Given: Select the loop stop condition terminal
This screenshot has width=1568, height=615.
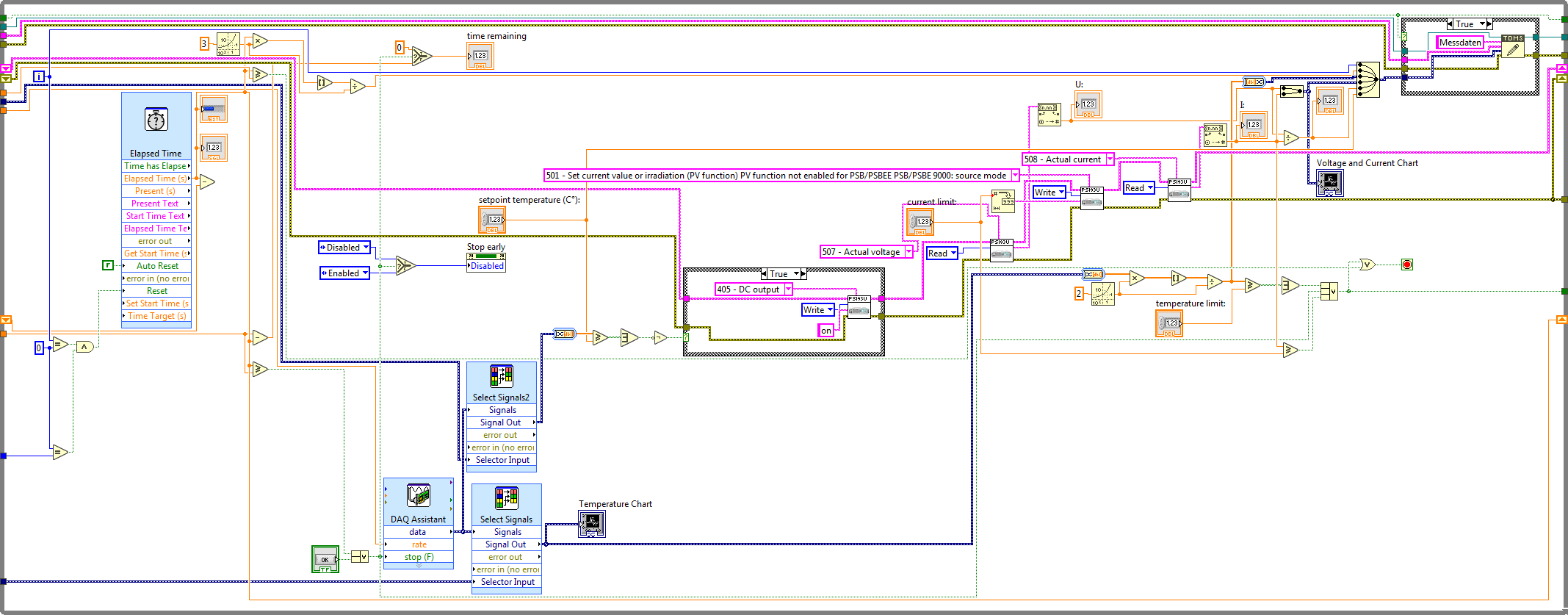Looking at the screenshot, I should click(x=1407, y=265).
